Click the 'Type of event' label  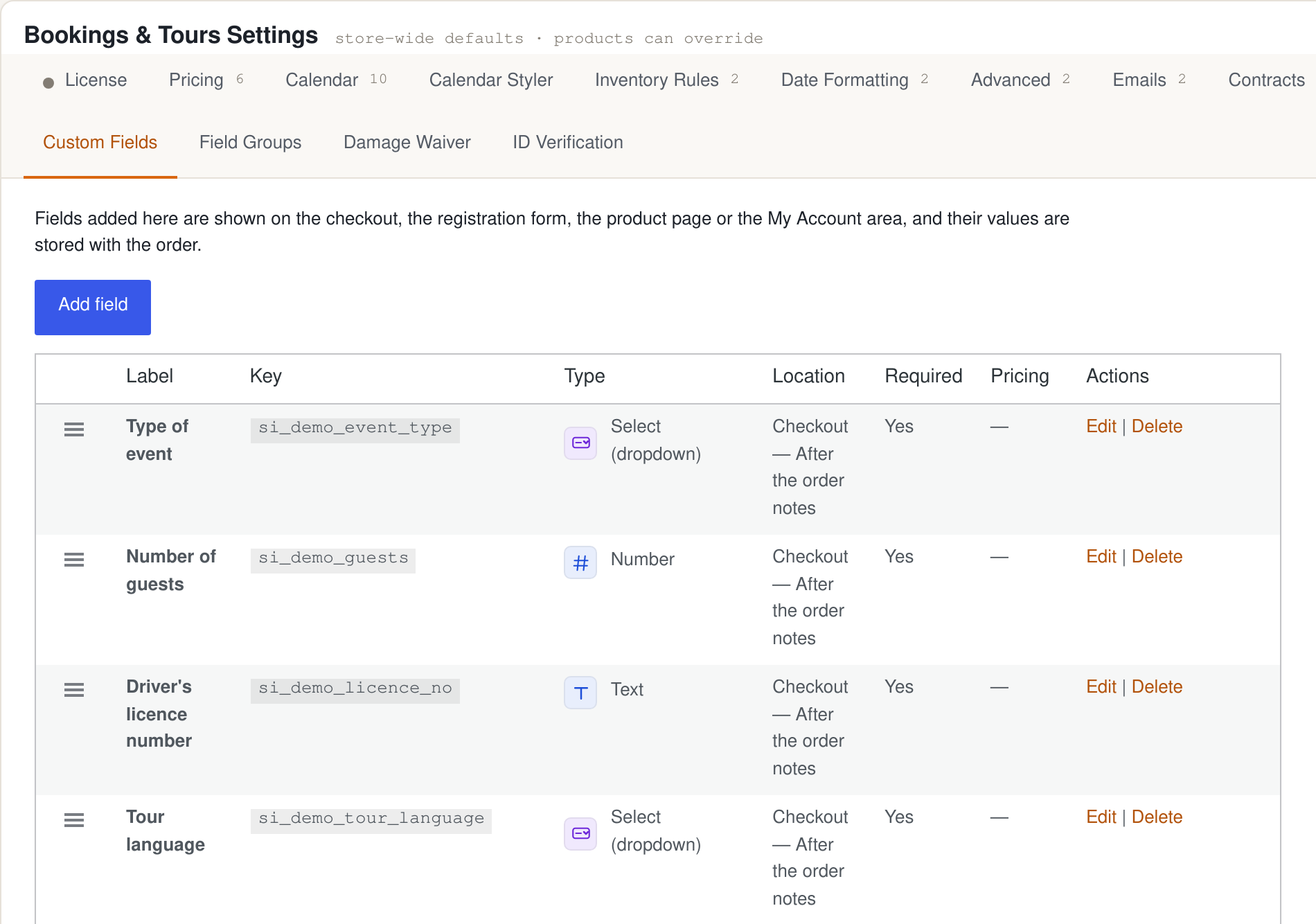[x=157, y=440]
